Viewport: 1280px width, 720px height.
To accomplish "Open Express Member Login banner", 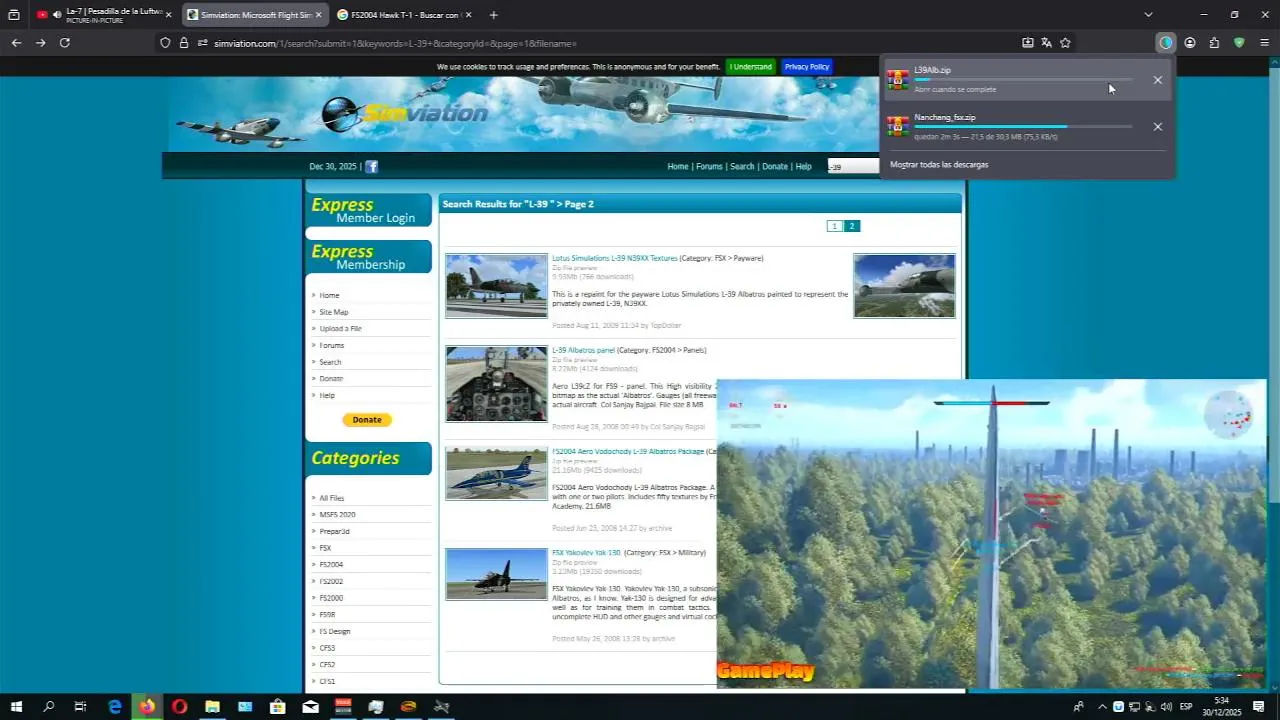I will (x=368, y=210).
